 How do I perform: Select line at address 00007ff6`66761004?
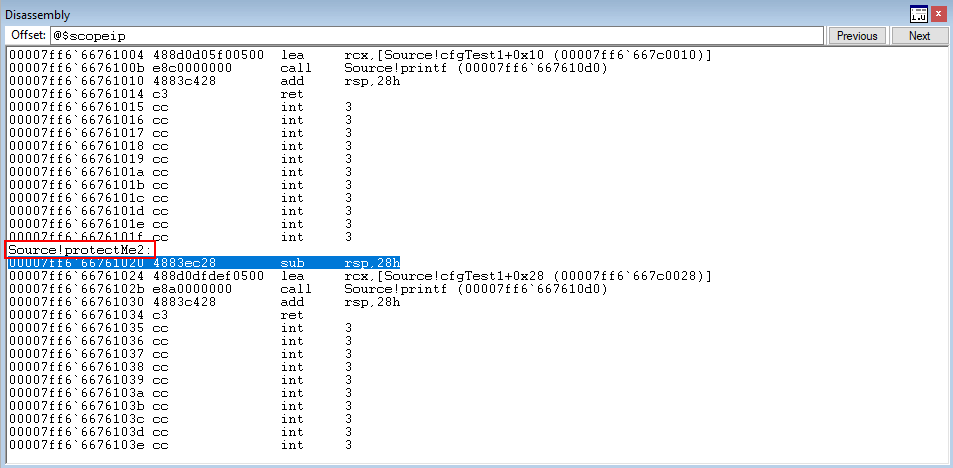(360, 55)
